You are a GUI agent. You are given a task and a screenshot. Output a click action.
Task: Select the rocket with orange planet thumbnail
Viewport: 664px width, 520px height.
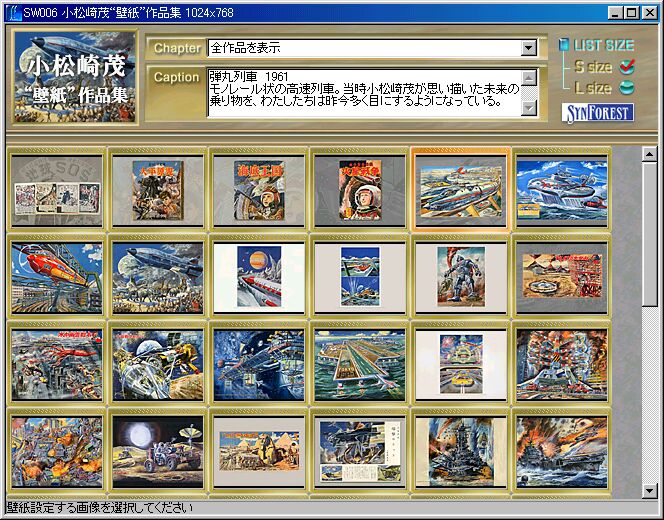[x=259, y=278]
